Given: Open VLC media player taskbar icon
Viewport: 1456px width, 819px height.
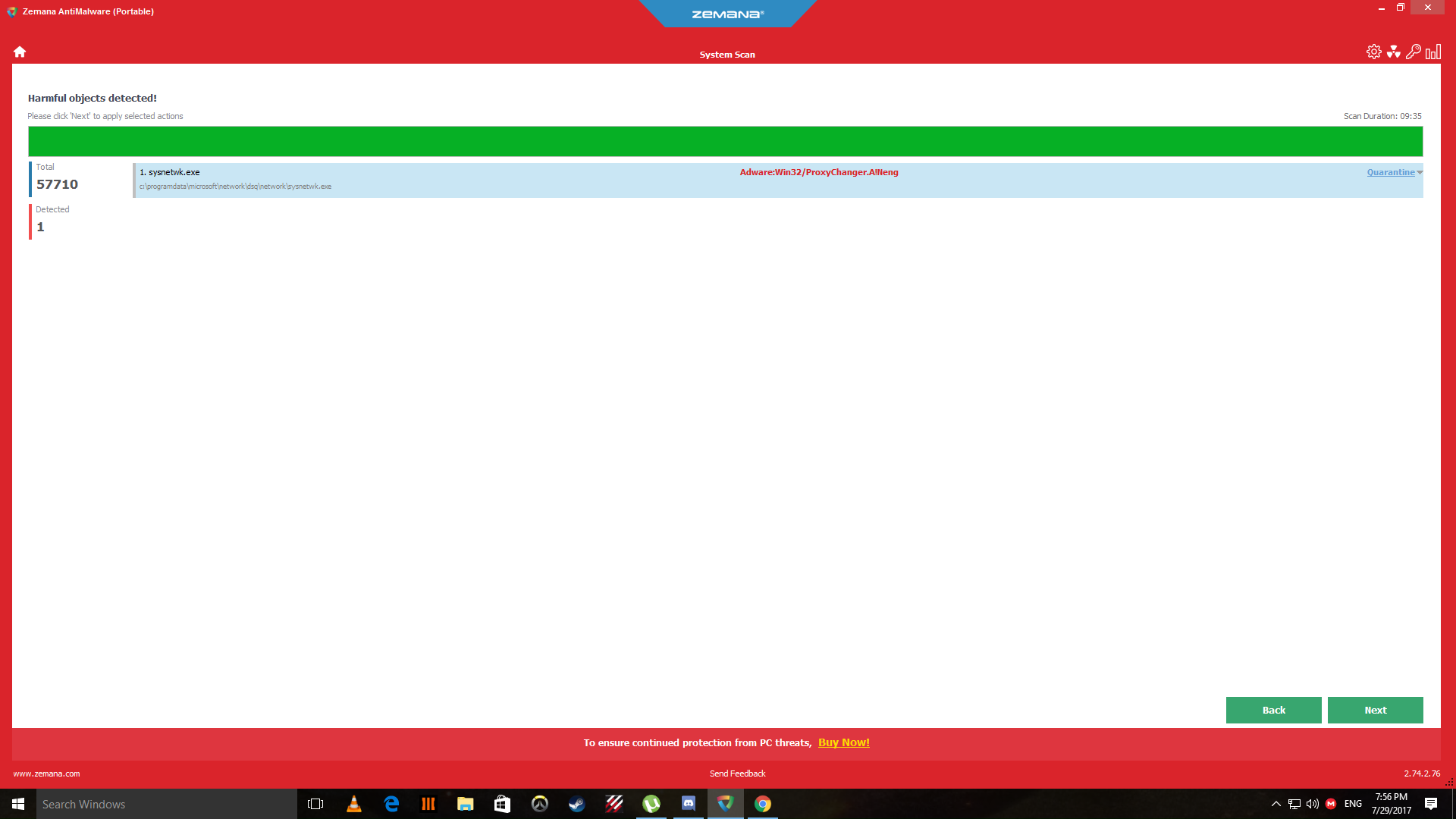Looking at the screenshot, I should point(353,804).
